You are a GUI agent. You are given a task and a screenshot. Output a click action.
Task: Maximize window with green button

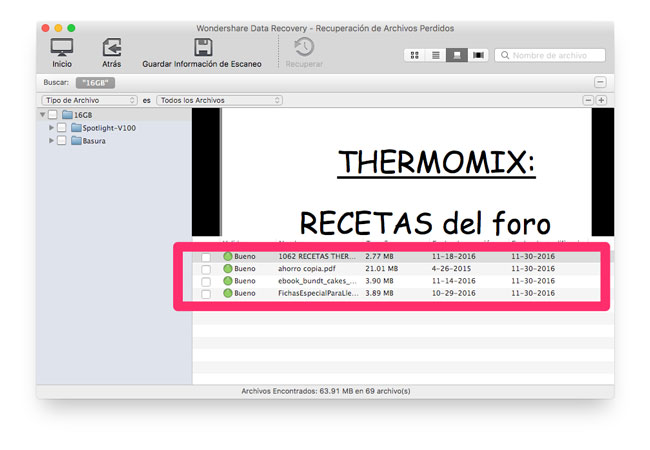(71, 28)
